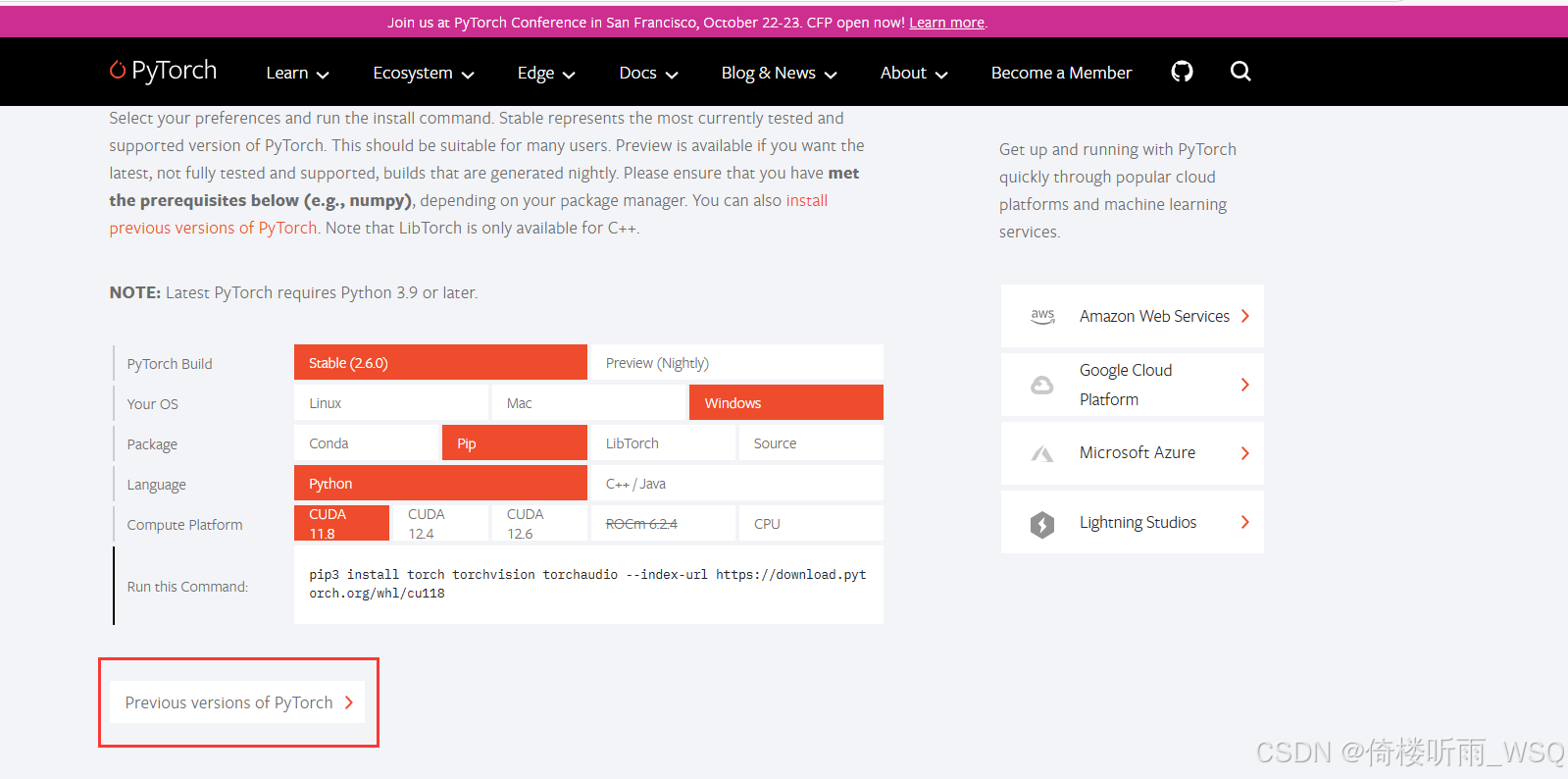Select the CPU compute platform

tap(811, 523)
